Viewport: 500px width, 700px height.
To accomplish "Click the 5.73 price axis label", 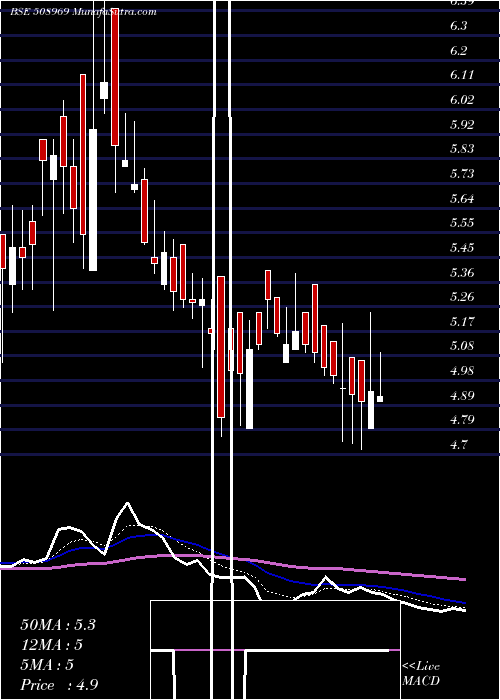I will click(x=462, y=173).
